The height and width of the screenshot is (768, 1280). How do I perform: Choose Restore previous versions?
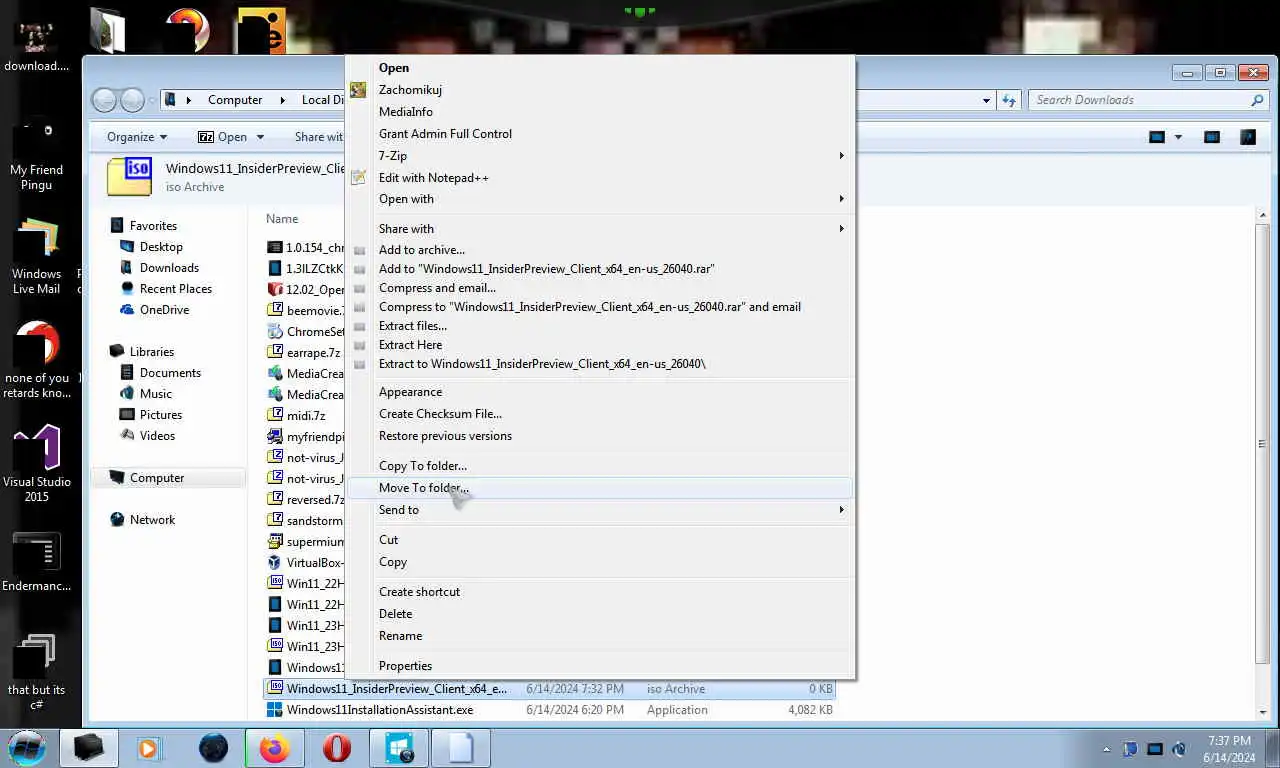(x=599, y=436)
